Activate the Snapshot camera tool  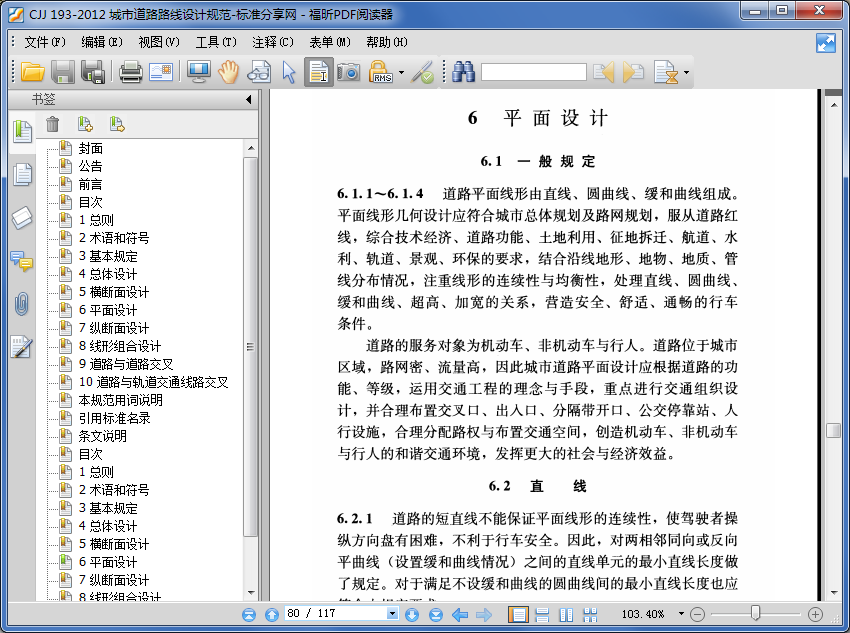coord(348,72)
